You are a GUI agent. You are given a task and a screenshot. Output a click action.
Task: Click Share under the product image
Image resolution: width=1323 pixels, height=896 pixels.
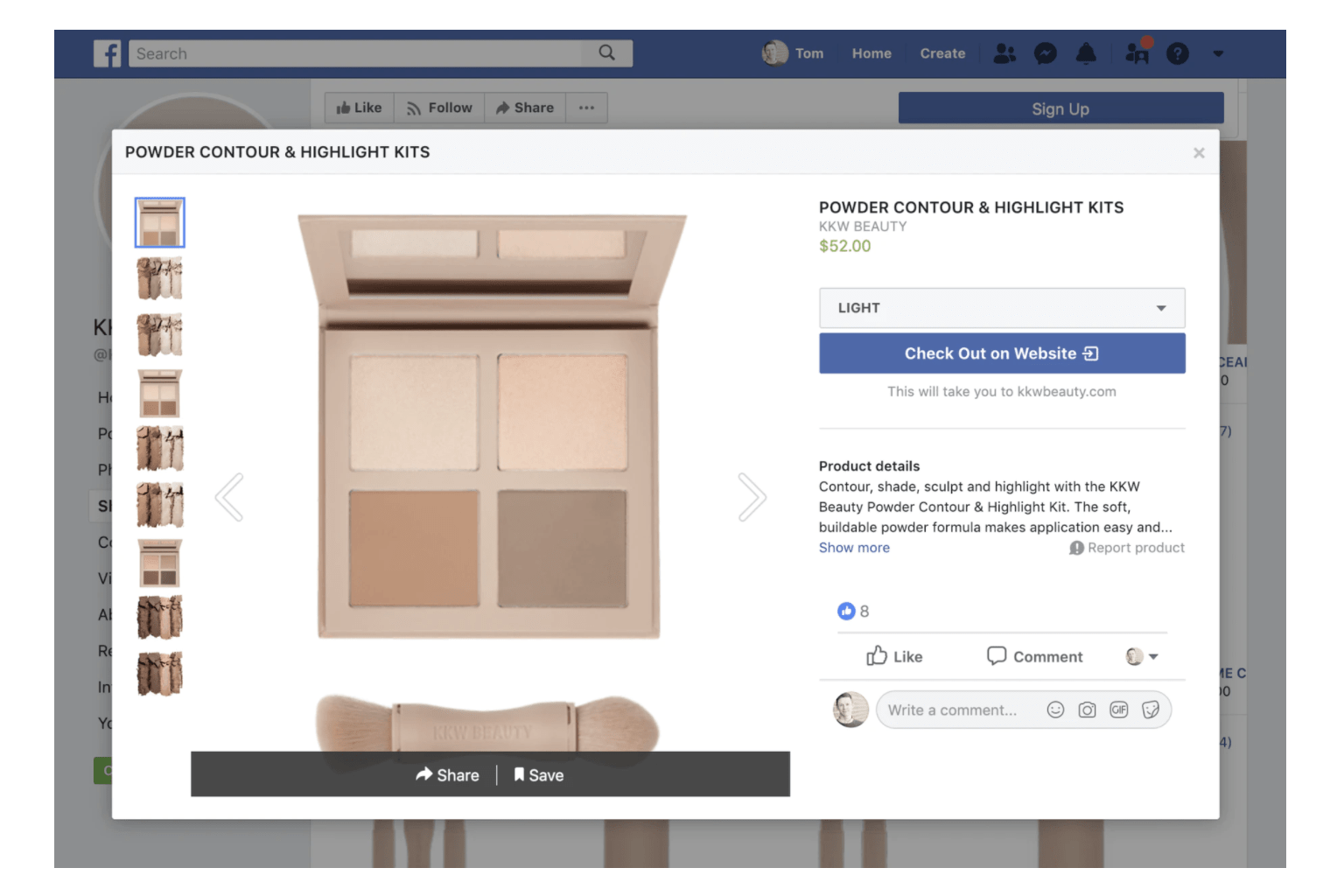[x=447, y=775]
